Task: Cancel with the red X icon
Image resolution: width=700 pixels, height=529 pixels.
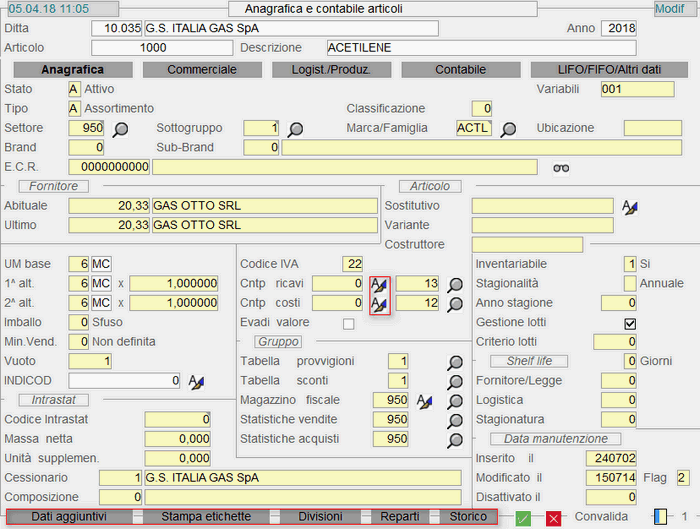Action: coord(553,518)
